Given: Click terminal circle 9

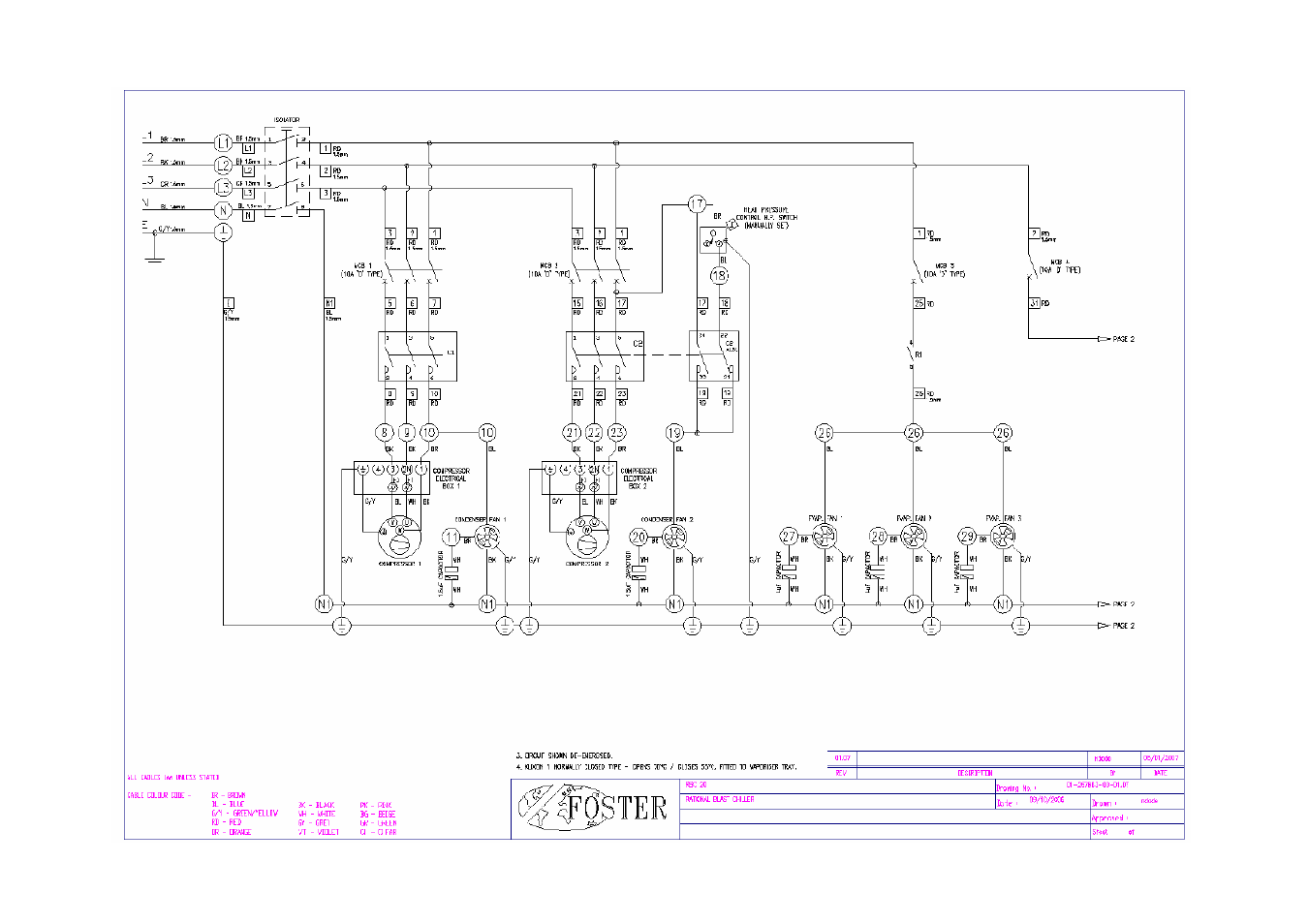Looking at the screenshot, I should click(x=407, y=433).
